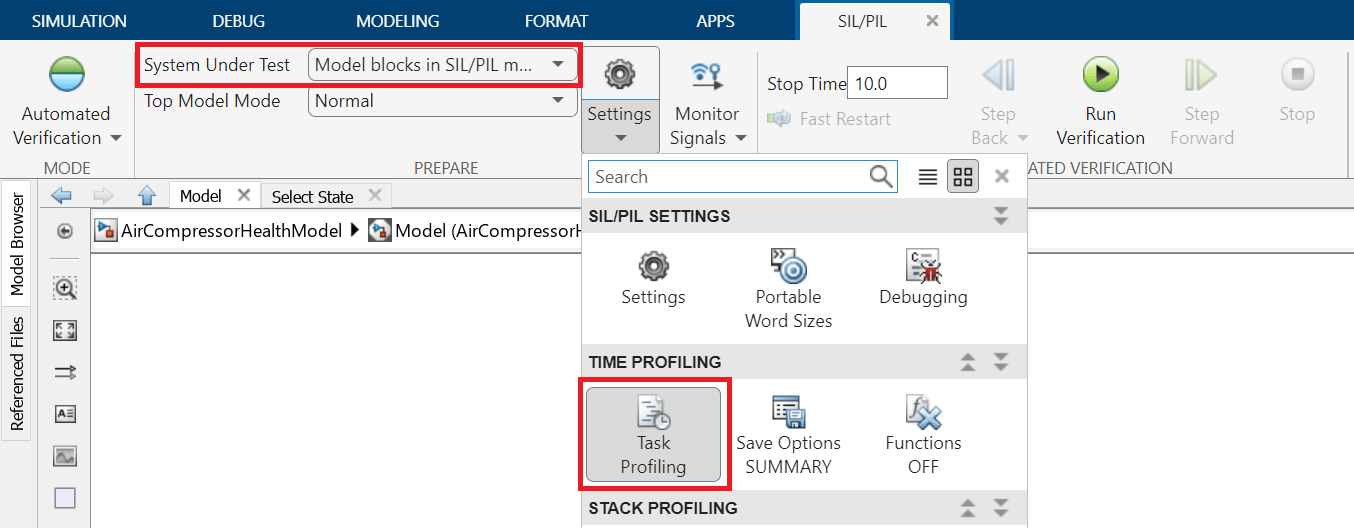This screenshot has height=528, width=1354.
Task: Click the Zoom In tool in the palette
Action: point(65,288)
